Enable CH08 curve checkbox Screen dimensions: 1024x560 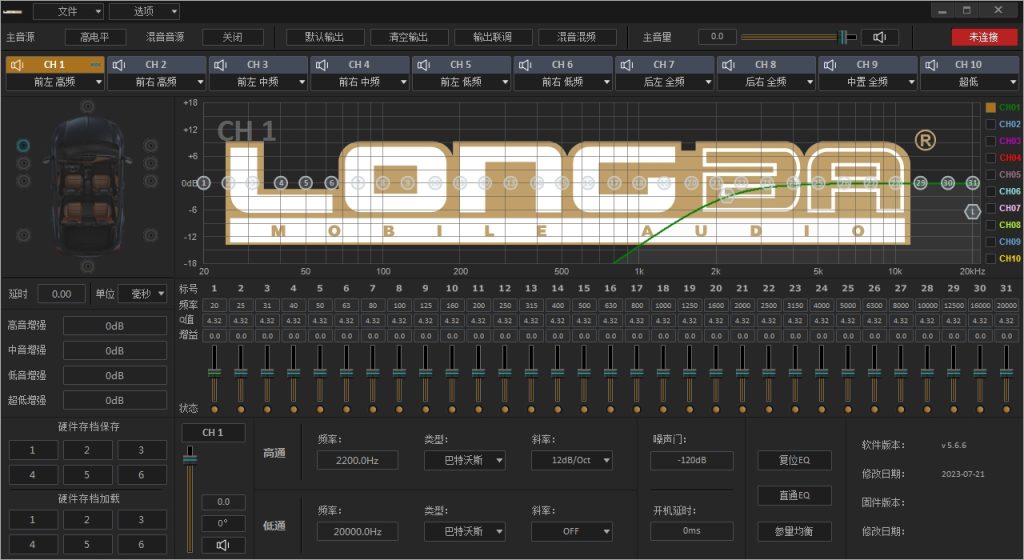991,225
